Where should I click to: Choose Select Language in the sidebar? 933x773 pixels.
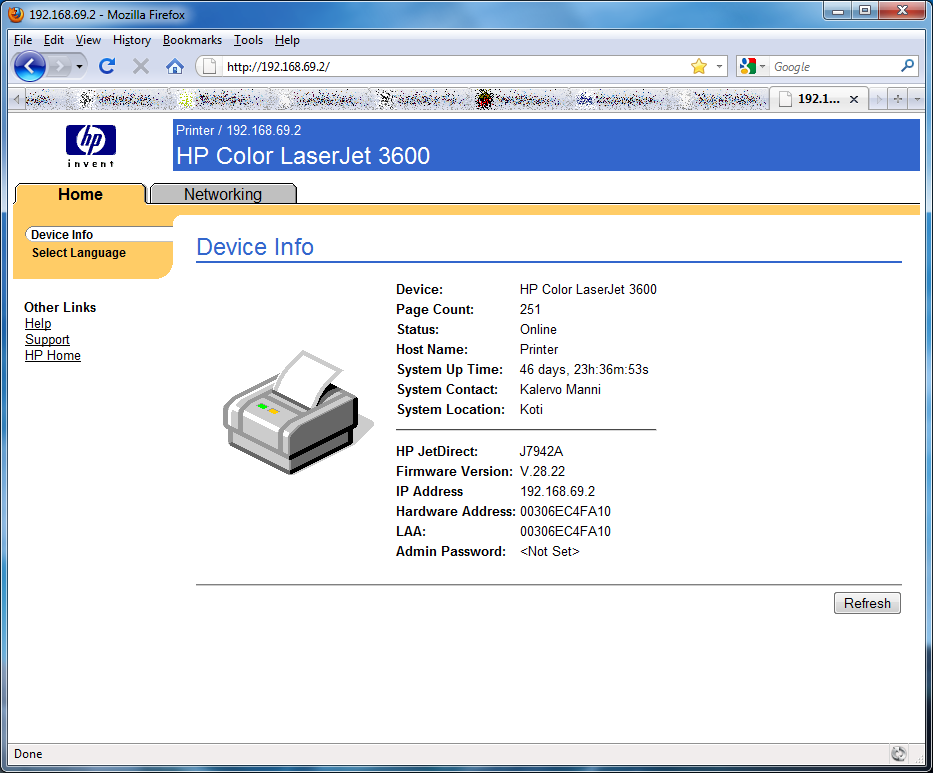(79, 253)
